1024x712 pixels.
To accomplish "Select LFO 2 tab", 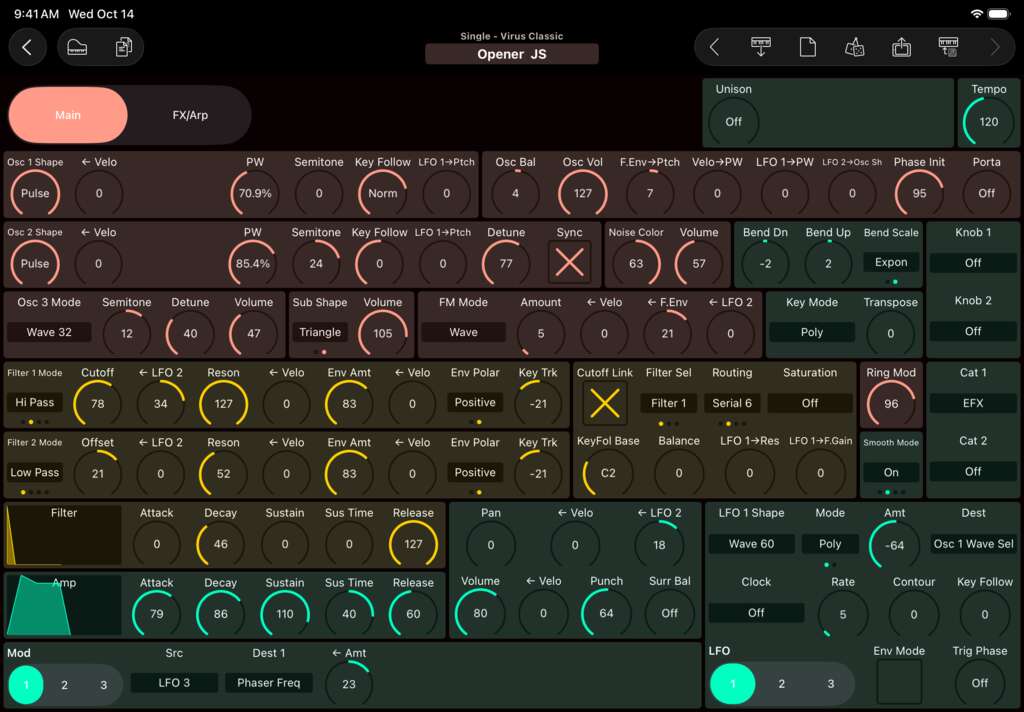I will point(781,683).
